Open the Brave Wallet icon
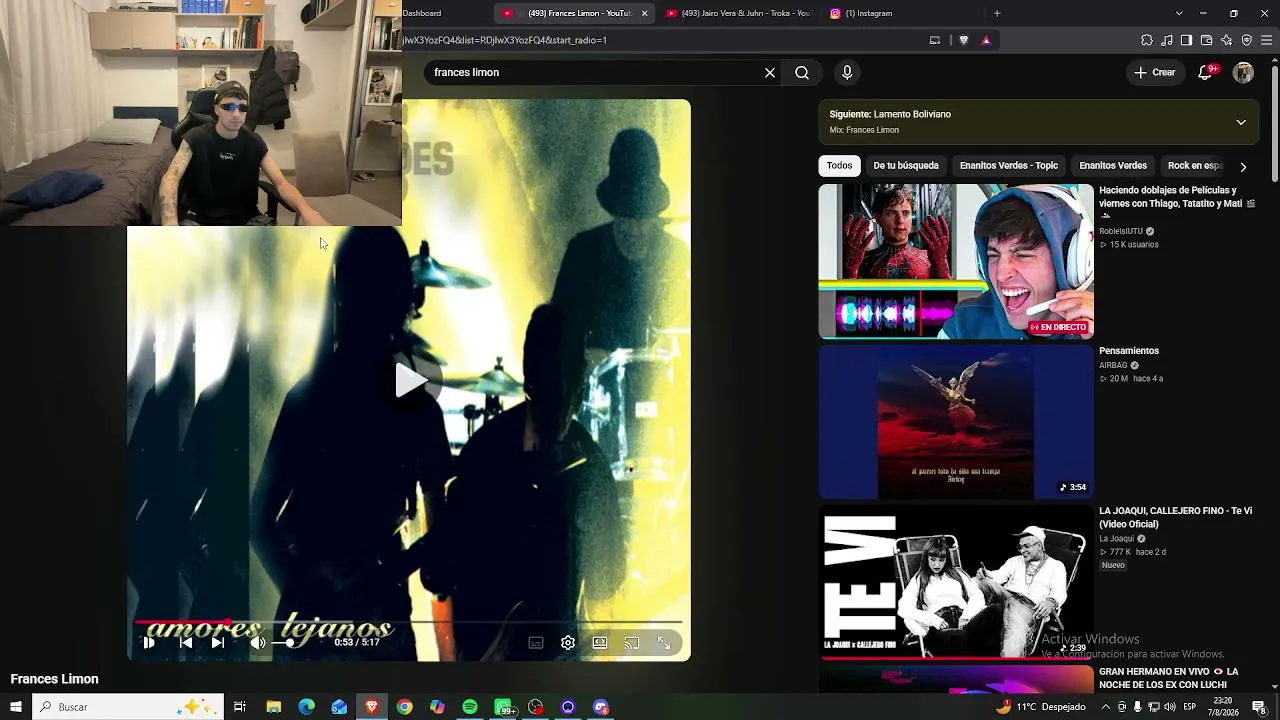This screenshot has height=720, width=1280. click(x=1206, y=40)
